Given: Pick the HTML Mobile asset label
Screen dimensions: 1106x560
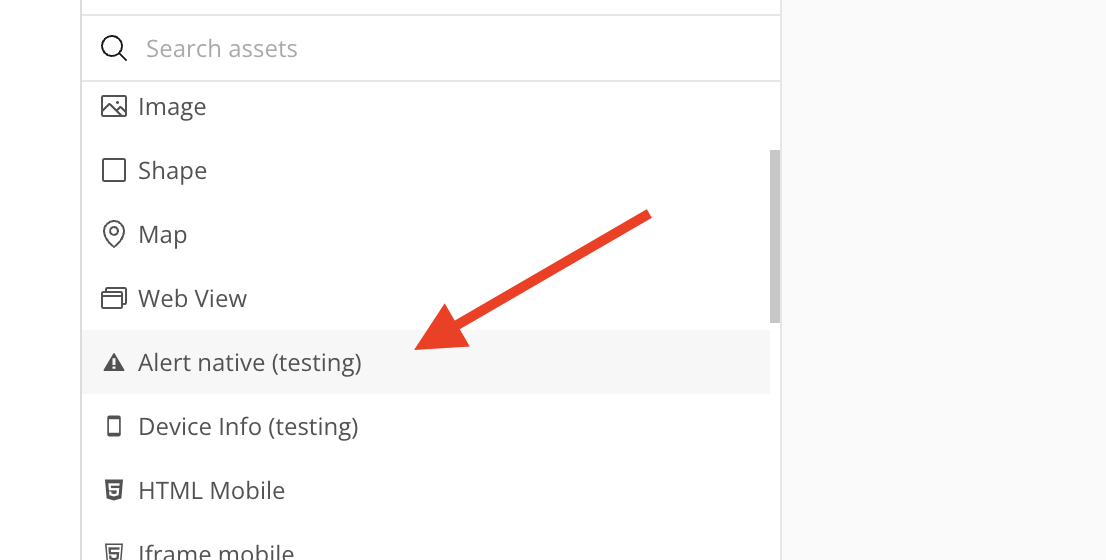Looking at the screenshot, I should (211, 491).
